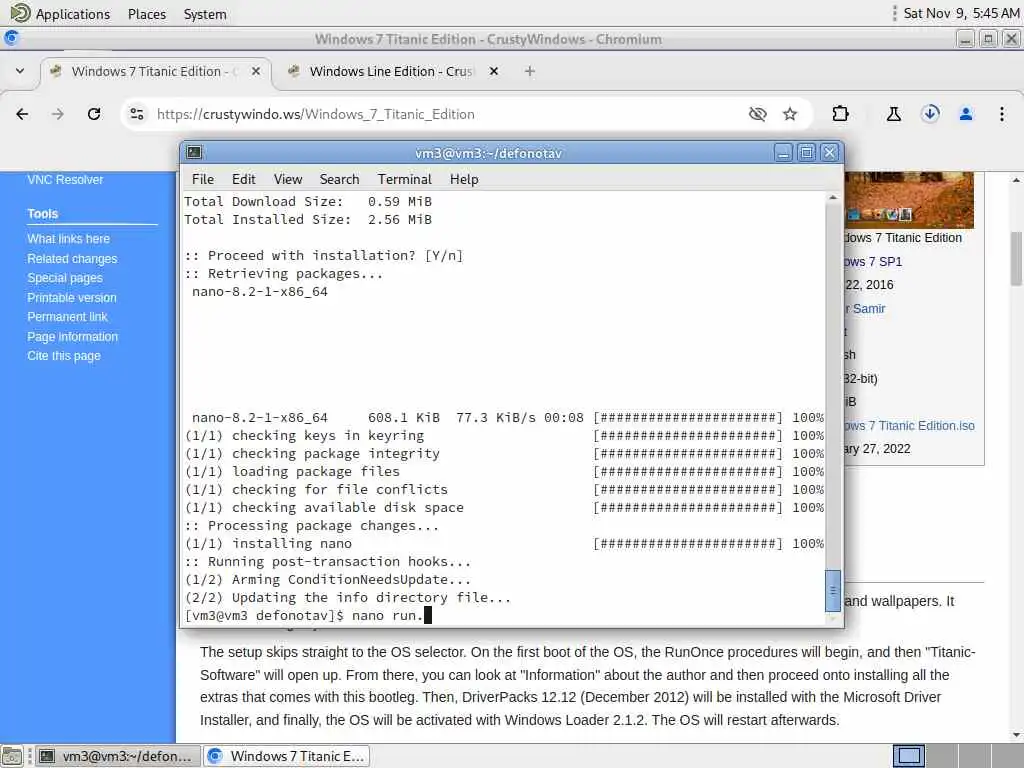Click the Samir author link
1024x768 pixels.
(865, 309)
